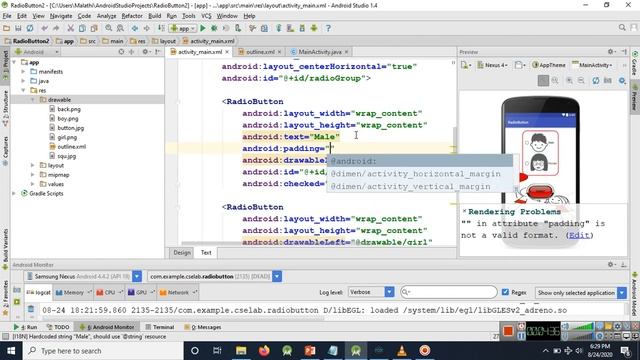Click the Preview refresh icon

(596, 81)
